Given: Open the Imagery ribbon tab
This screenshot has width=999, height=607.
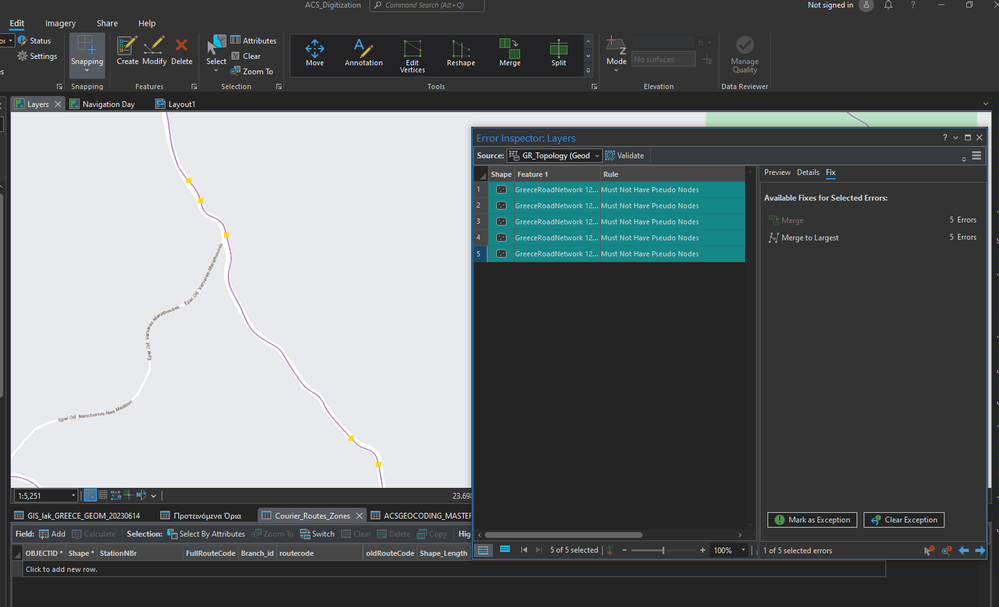Looking at the screenshot, I should (x=60, y=23).
